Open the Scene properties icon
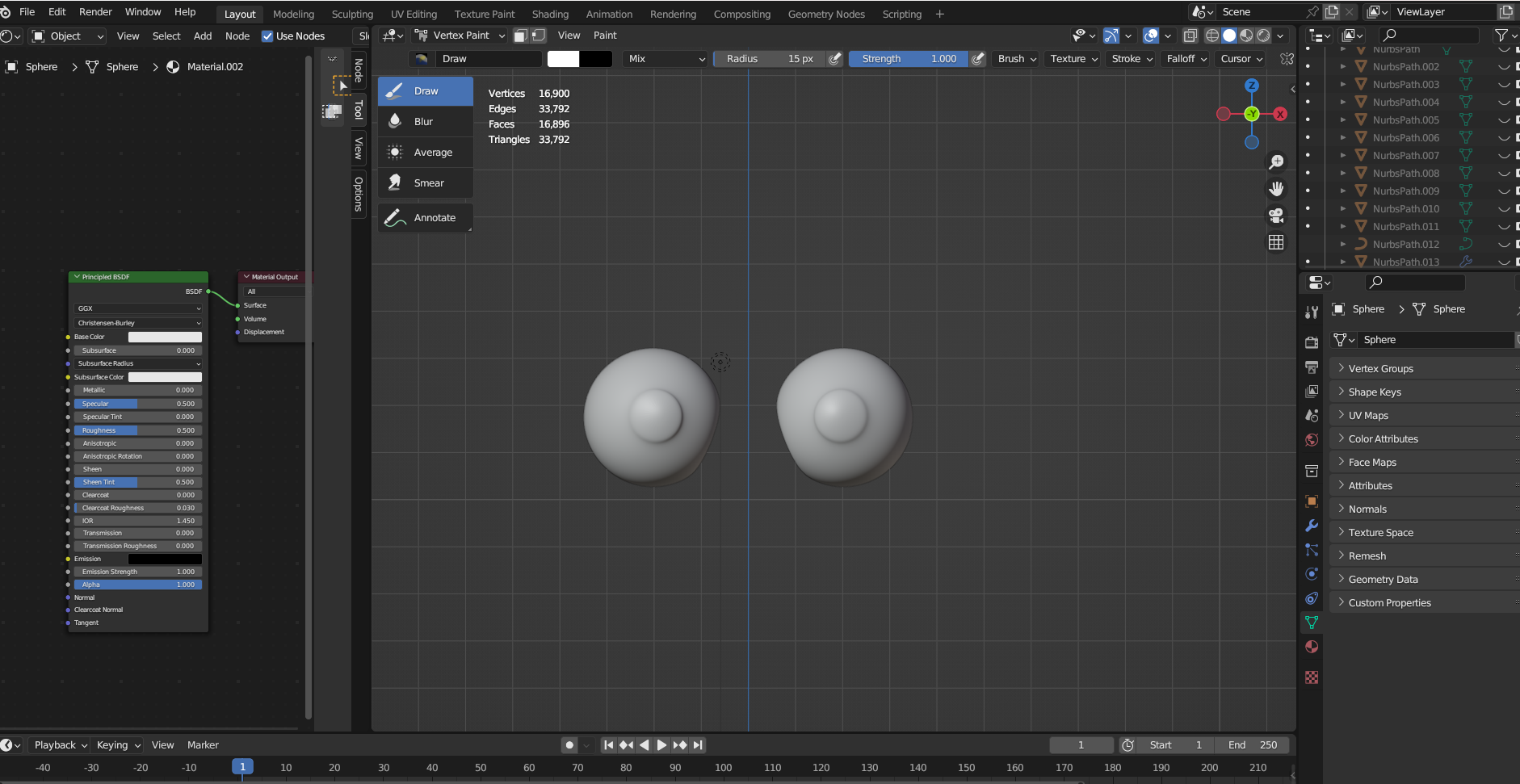Screen dimensions: 1520x784 pos(1312,415)
